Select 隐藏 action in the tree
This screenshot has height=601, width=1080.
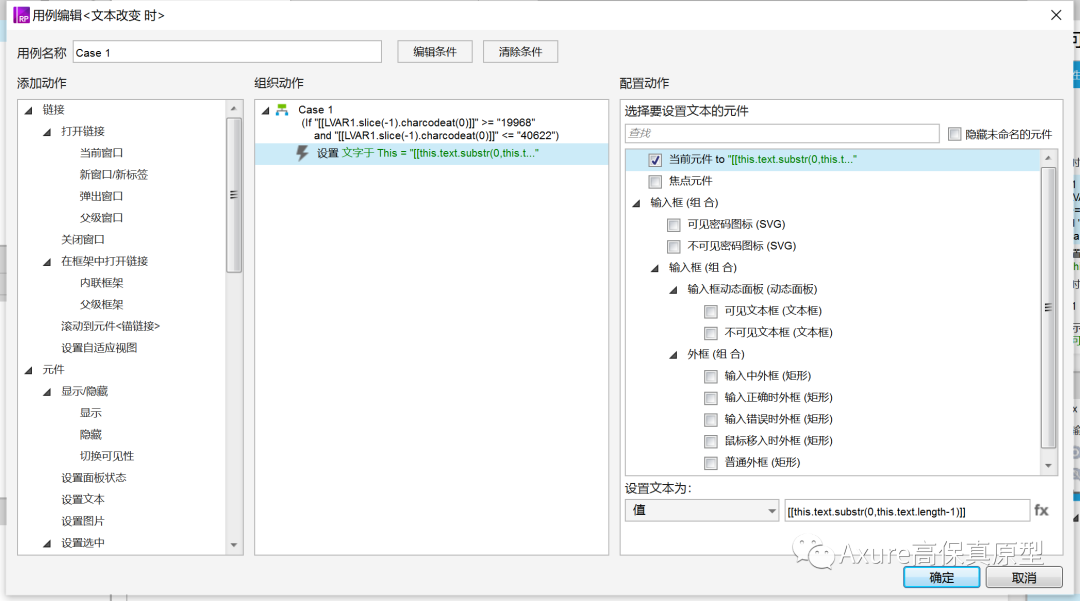(x=90, y=434)
